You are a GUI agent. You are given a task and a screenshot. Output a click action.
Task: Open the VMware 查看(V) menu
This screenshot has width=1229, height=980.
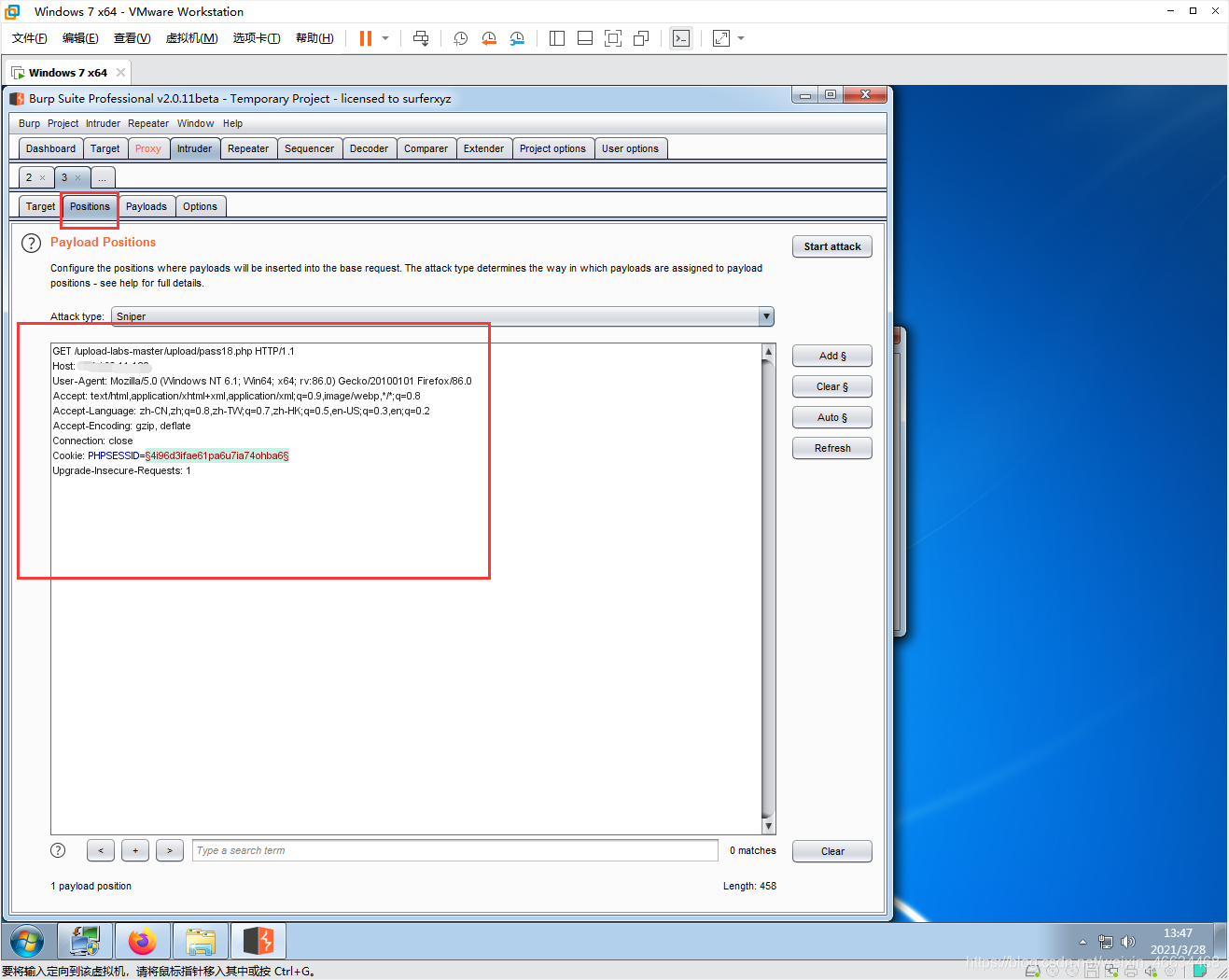pos(132,38)
